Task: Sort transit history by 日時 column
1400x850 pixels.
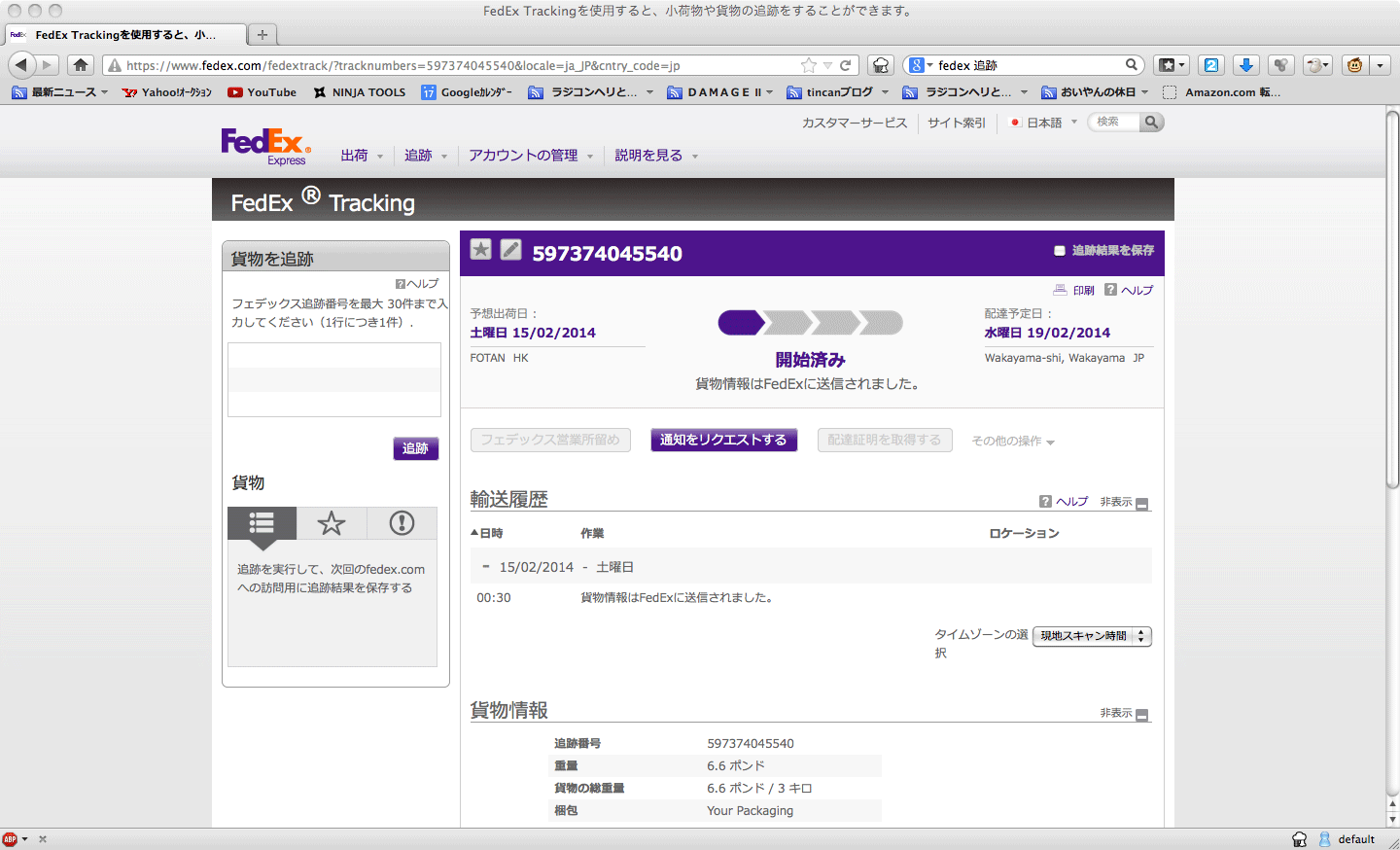Action: pos(487,533)
